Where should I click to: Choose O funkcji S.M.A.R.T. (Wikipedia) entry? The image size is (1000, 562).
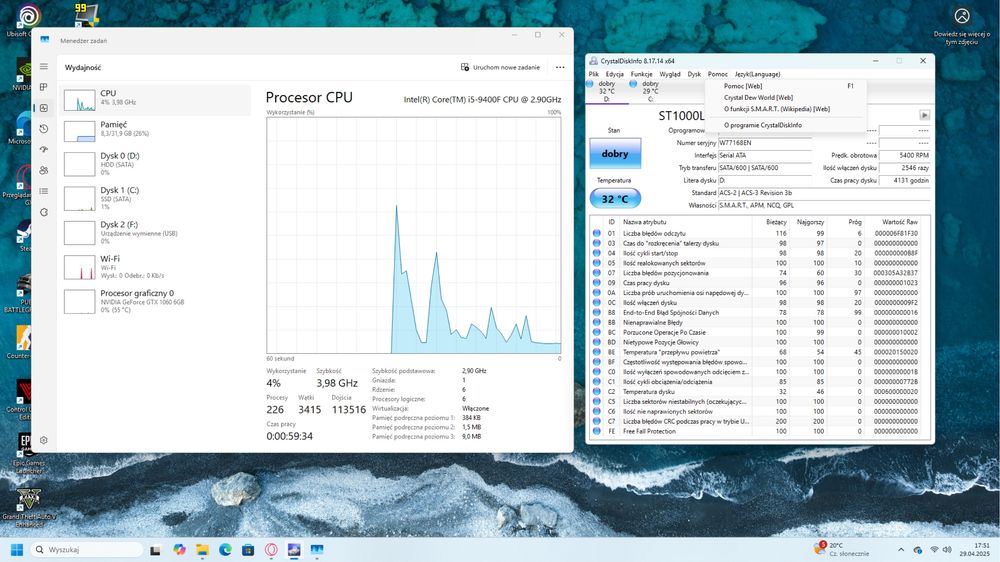(x=786, y=109)
